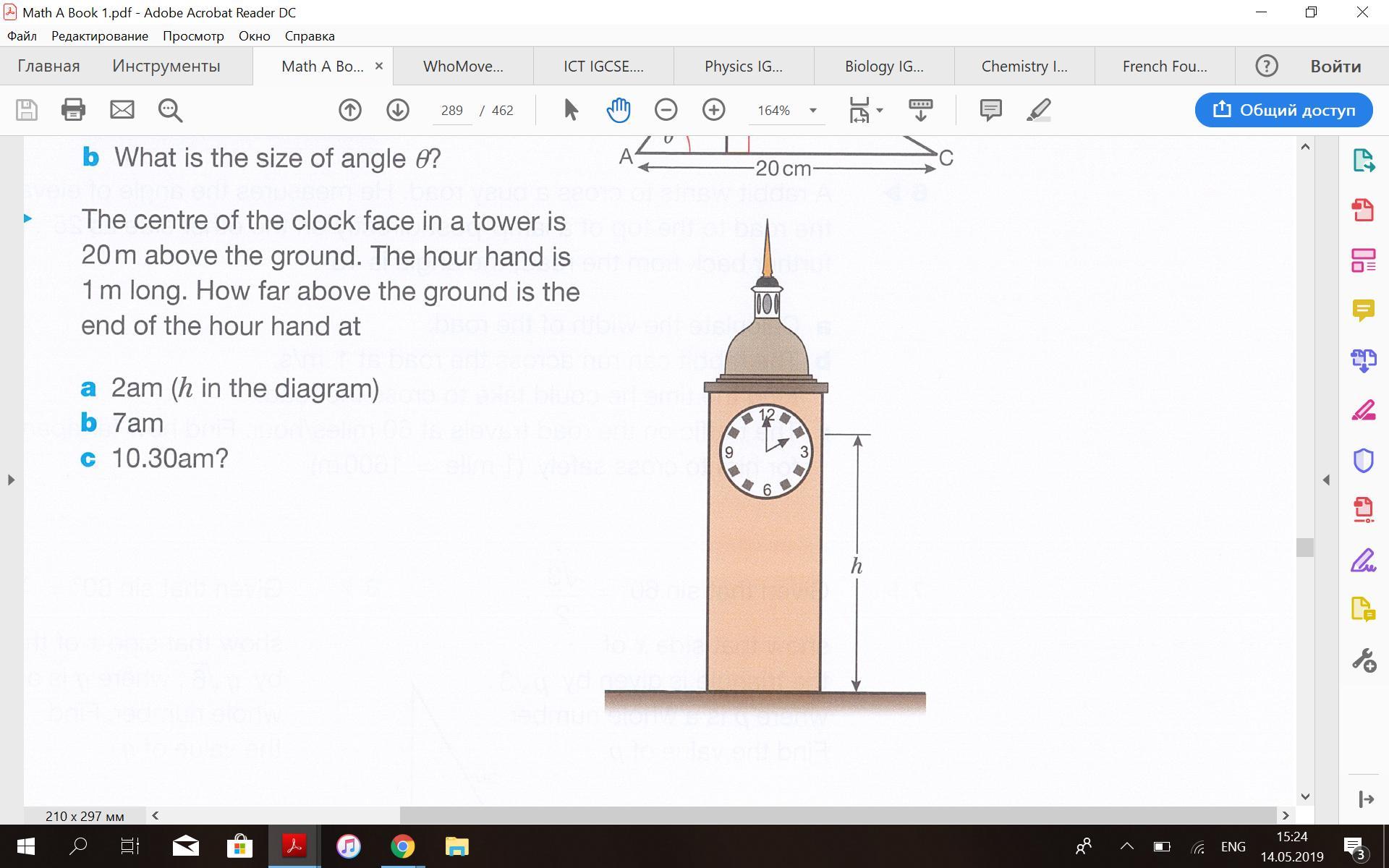The height and width of the screenshot is (868, 1389).
Task: Open the Просмотр menu
Action: point(193,36)
